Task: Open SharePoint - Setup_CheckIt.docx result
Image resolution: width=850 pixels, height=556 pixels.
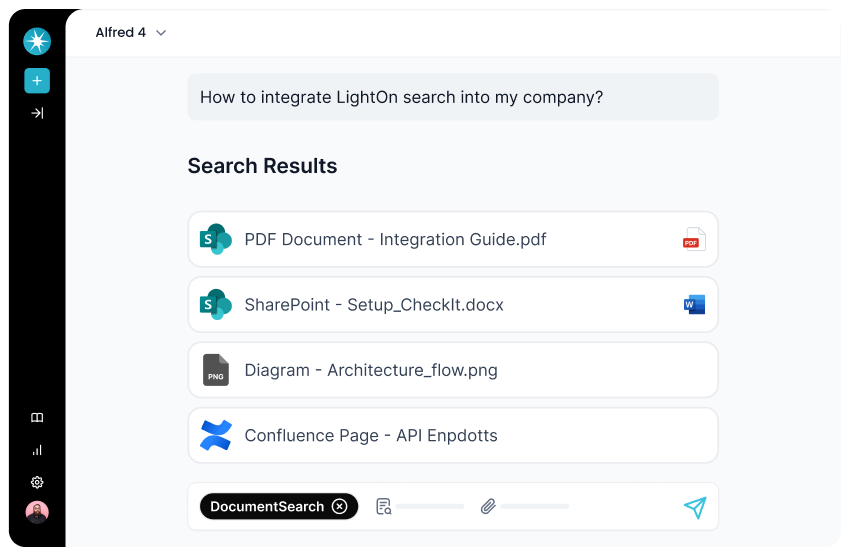Action: (453, 305)
